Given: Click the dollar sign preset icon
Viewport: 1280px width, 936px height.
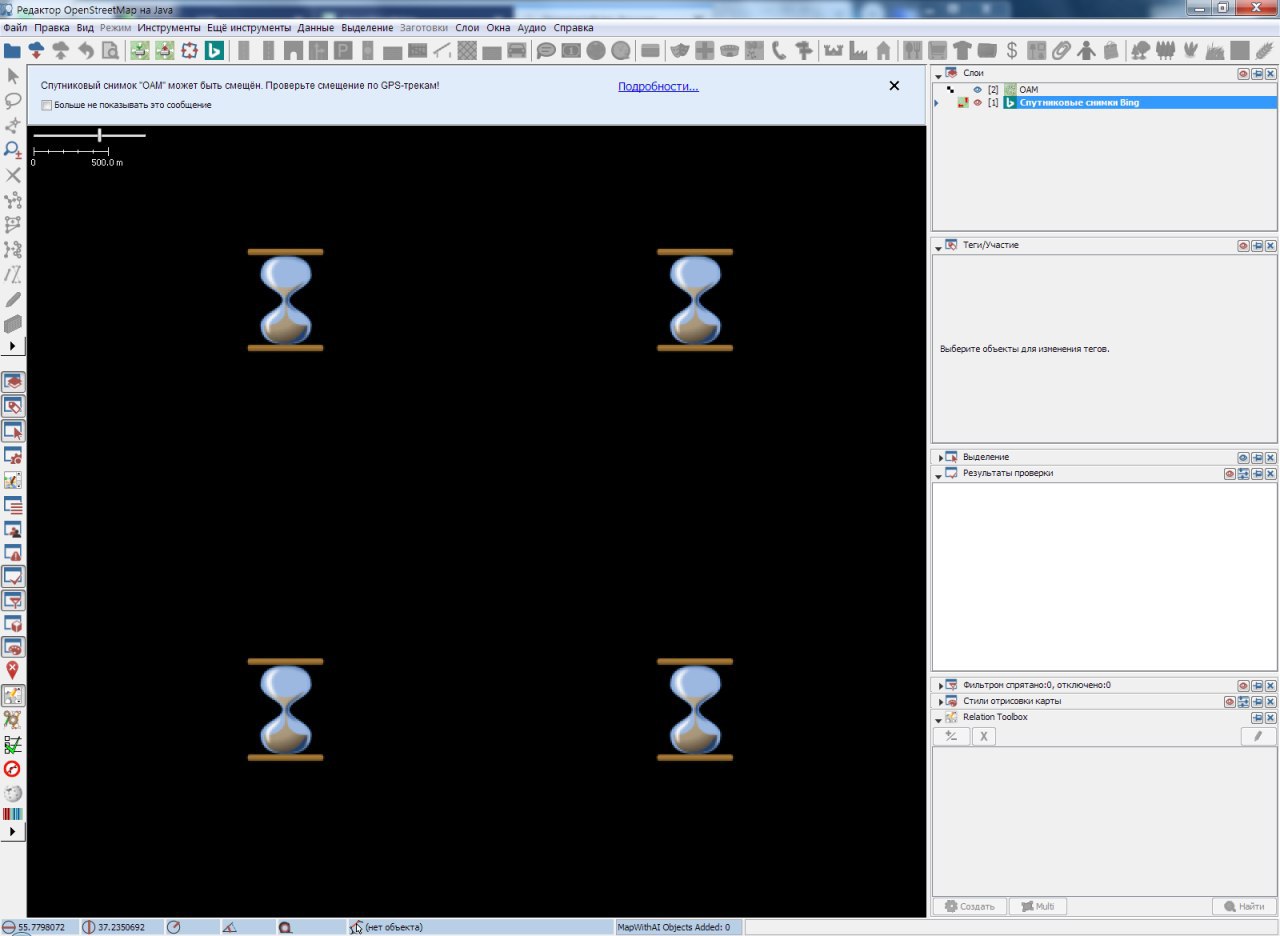Looking at the screenshot, I should (x=1012, y=50).
